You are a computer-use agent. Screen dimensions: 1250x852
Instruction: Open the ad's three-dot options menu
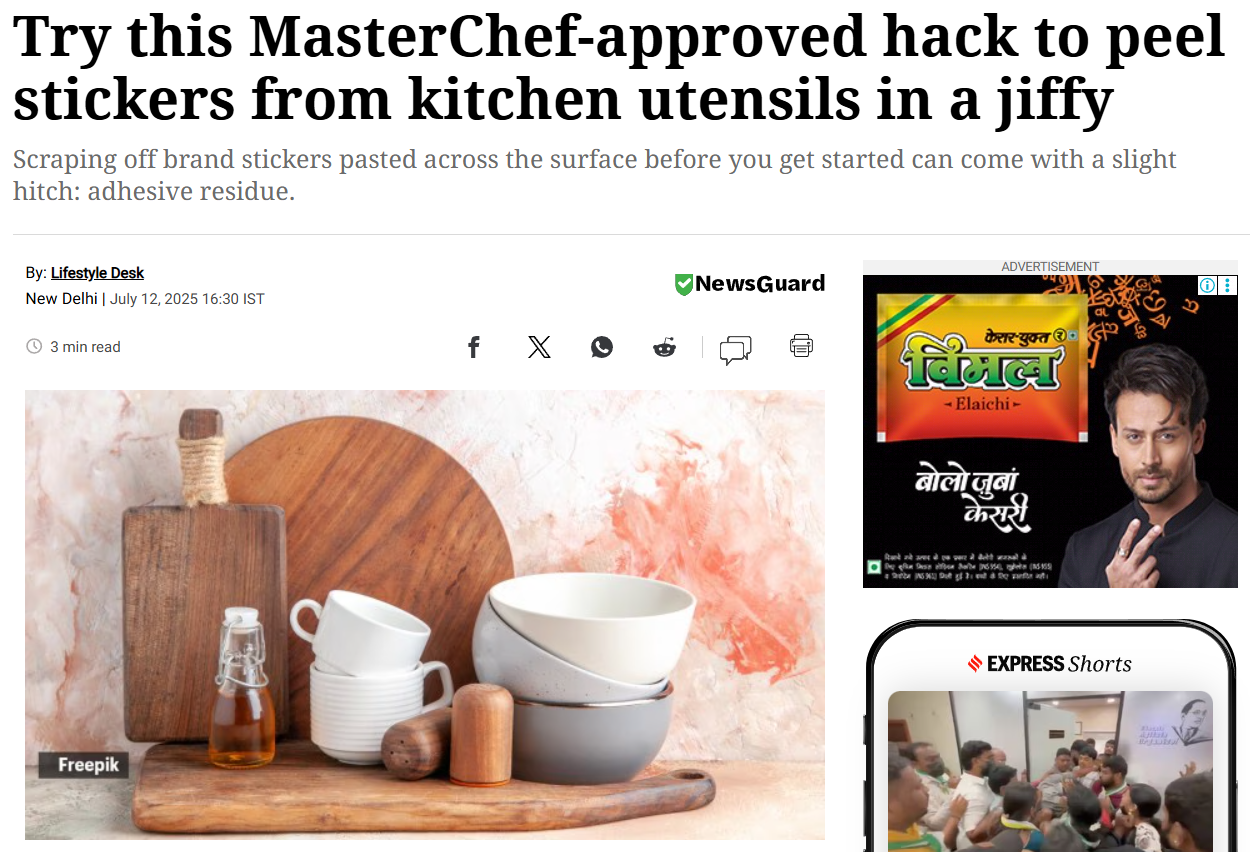1228,285
